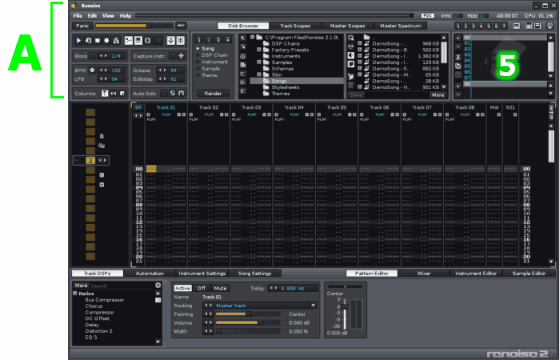Click the More button beside DSP Search
This screenshot has height=360, width=560.
tap(81, 285)
